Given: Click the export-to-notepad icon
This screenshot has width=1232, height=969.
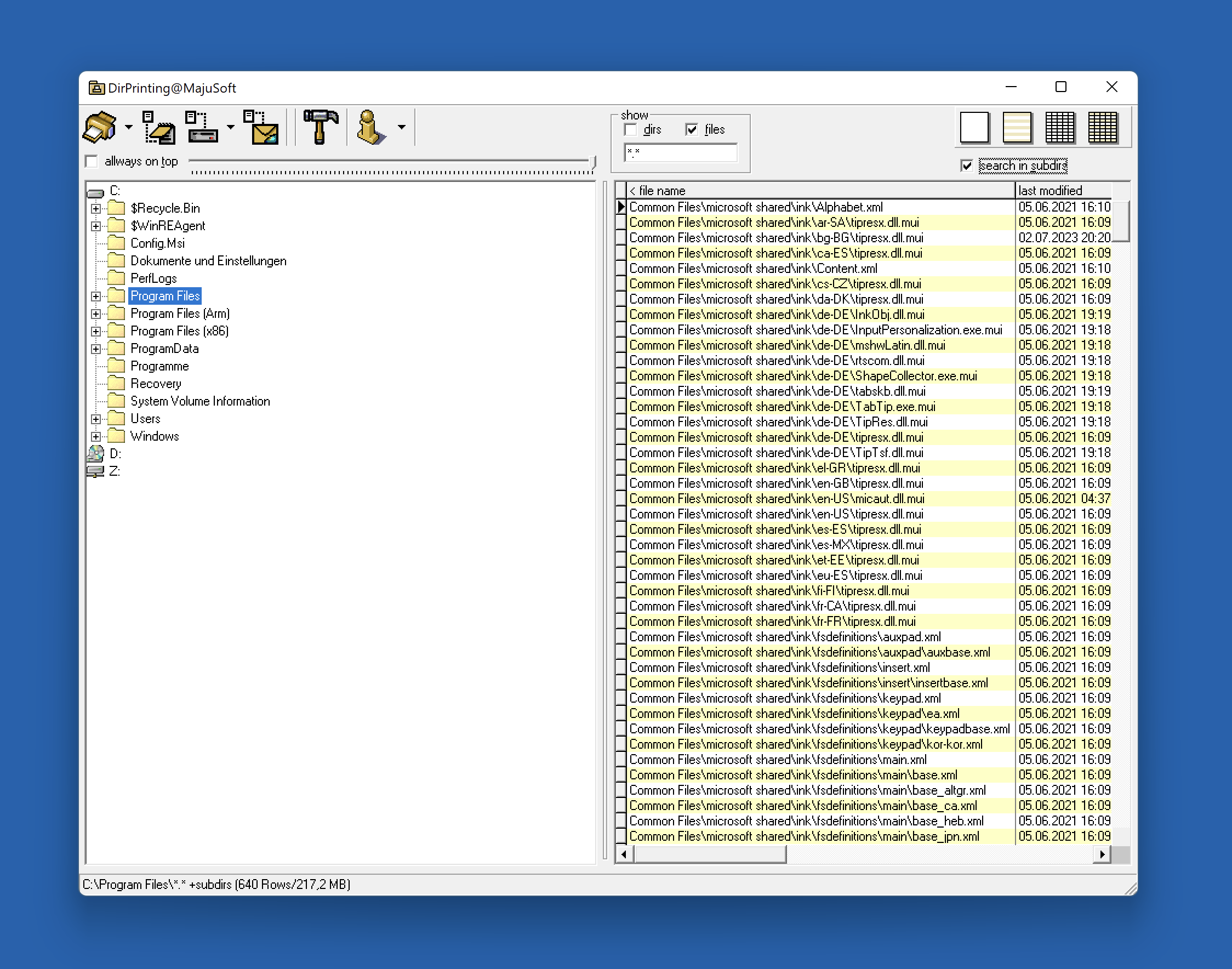Looking at the screenshot, I should pos(158,127).
